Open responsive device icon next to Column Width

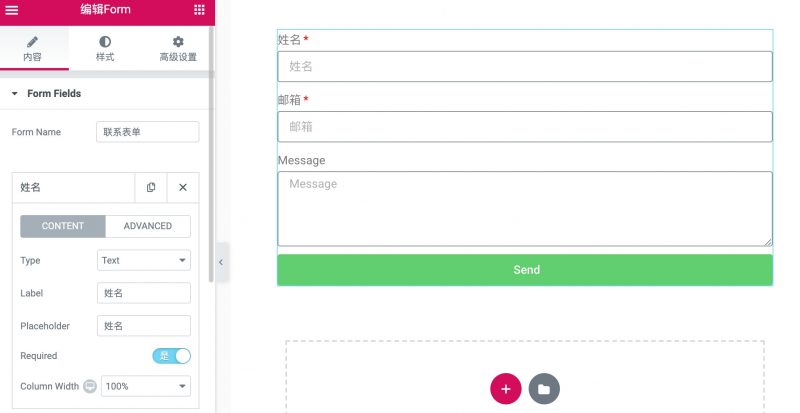pos(90,386)
